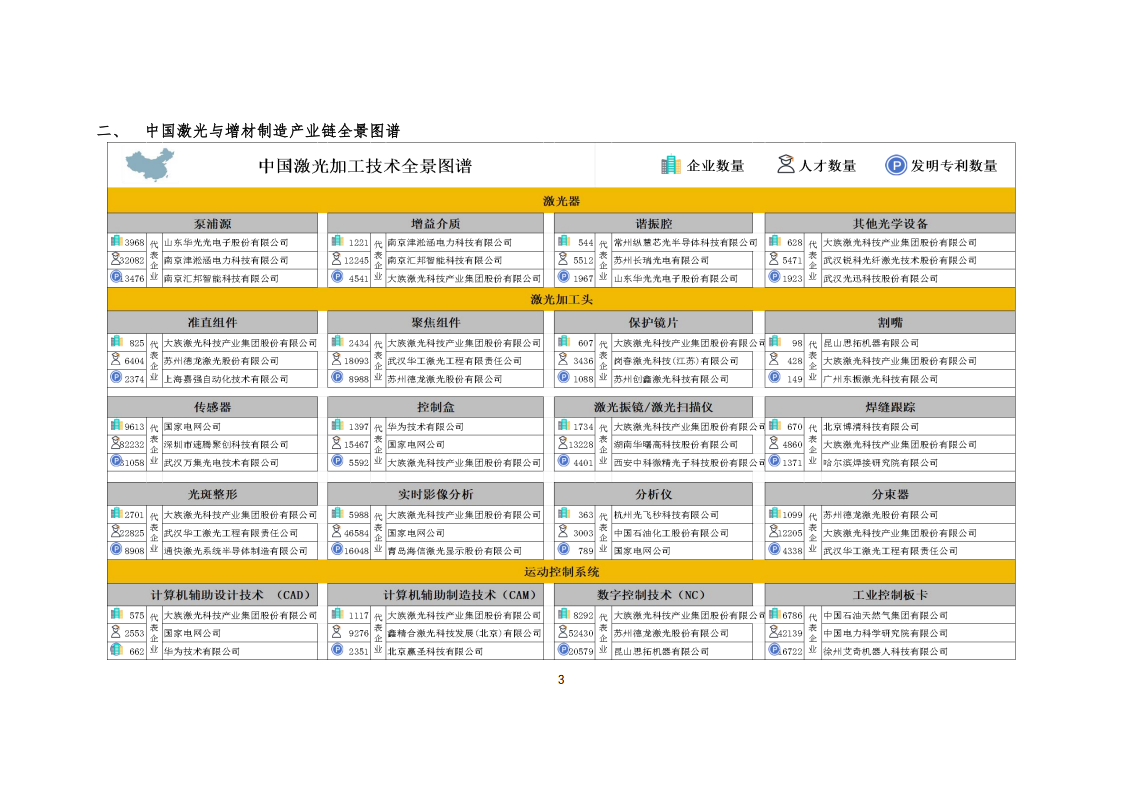Click the 工业控制板卡 gray category header
Image resolution: width=1123 pixels, height=794 pixels.
coord(890,595)
